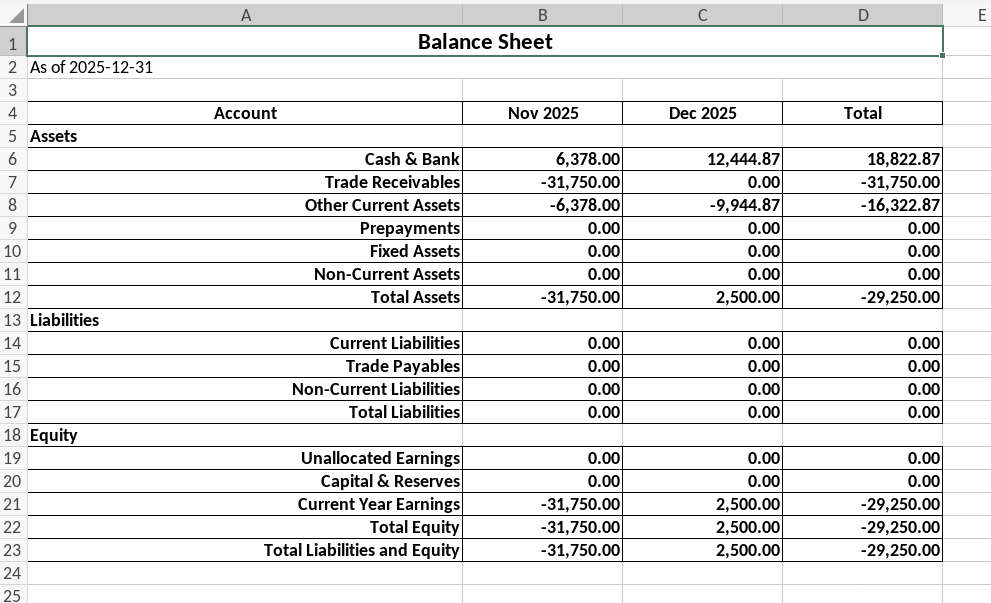Click the Nov 2025 header cell
Image resolution: width=991 pixels, height=603 pixels.
pos(542,113)
